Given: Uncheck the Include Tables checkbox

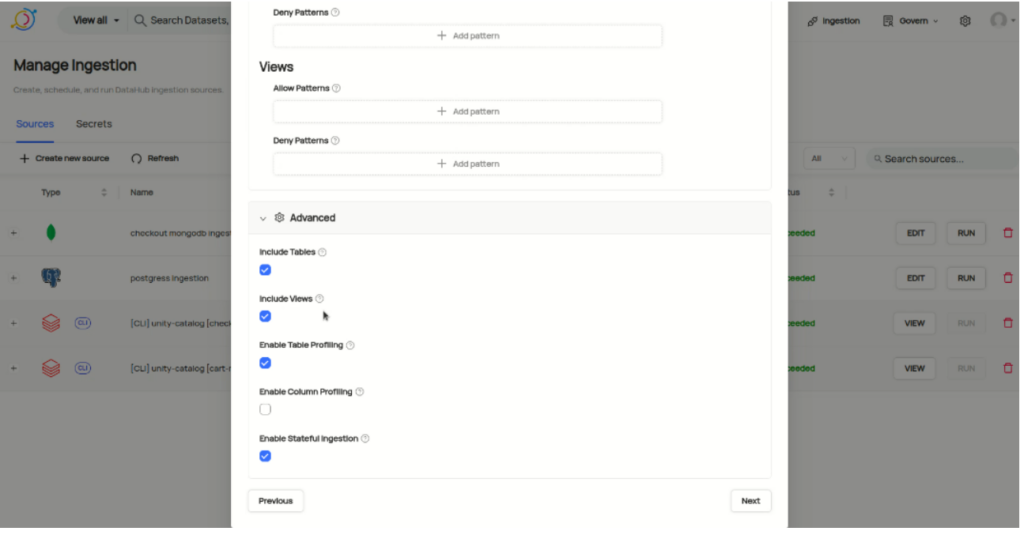Looking at the screenshot, I should 265,270.
